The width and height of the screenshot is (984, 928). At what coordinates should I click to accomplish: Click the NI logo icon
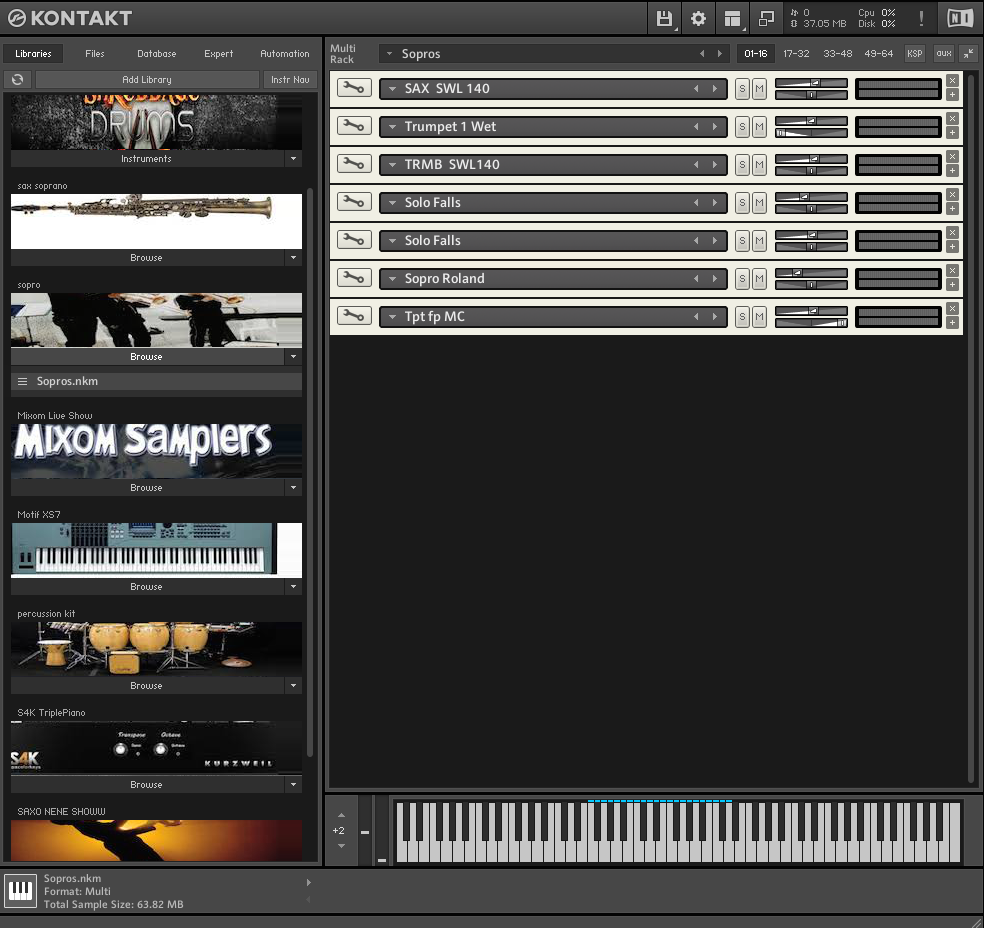[x=960, y=18]
